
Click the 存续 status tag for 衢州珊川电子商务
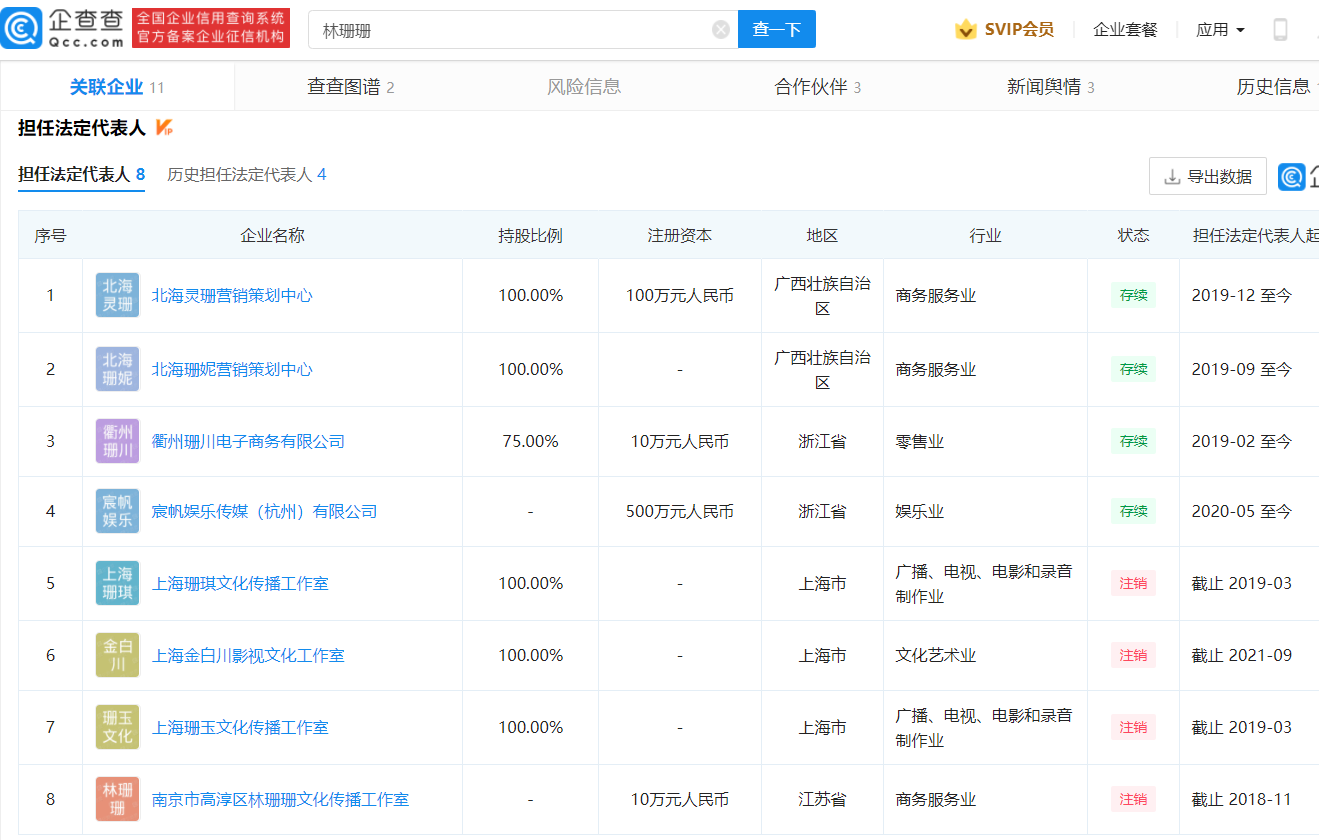1133,442
